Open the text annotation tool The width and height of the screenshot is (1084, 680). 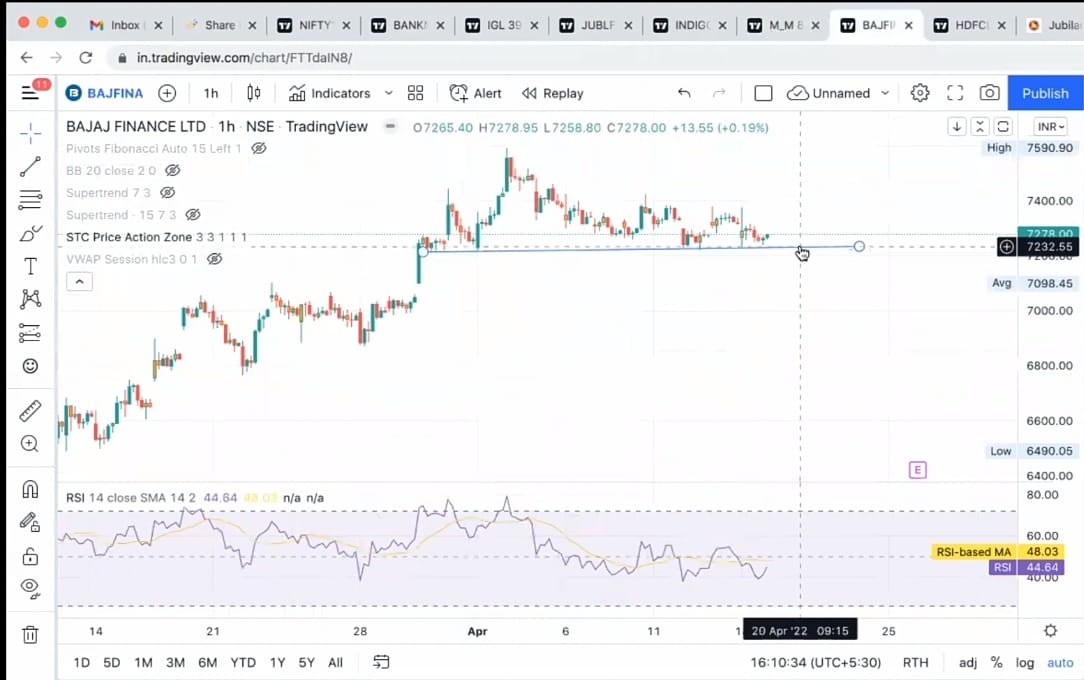pos(30,266)
